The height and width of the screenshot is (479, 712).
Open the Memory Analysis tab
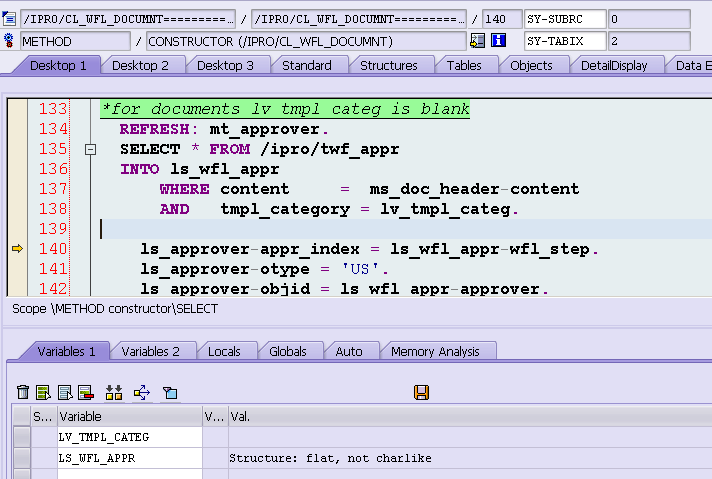pyautogui.click(x=435, y=351)
